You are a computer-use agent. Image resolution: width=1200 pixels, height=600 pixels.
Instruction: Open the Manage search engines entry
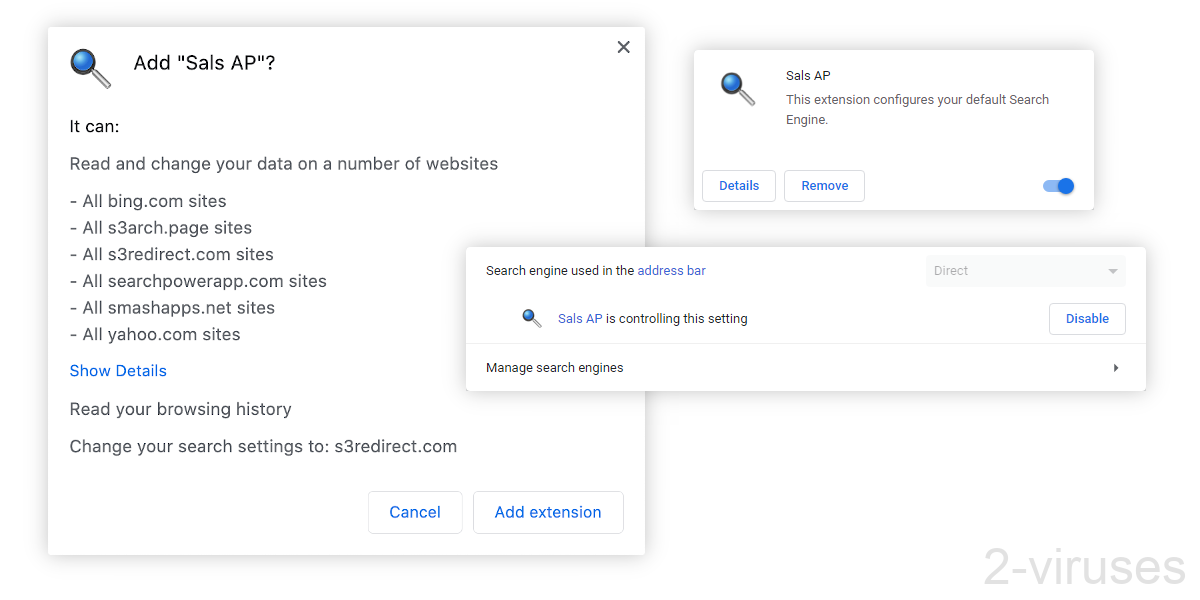[554, 367]
